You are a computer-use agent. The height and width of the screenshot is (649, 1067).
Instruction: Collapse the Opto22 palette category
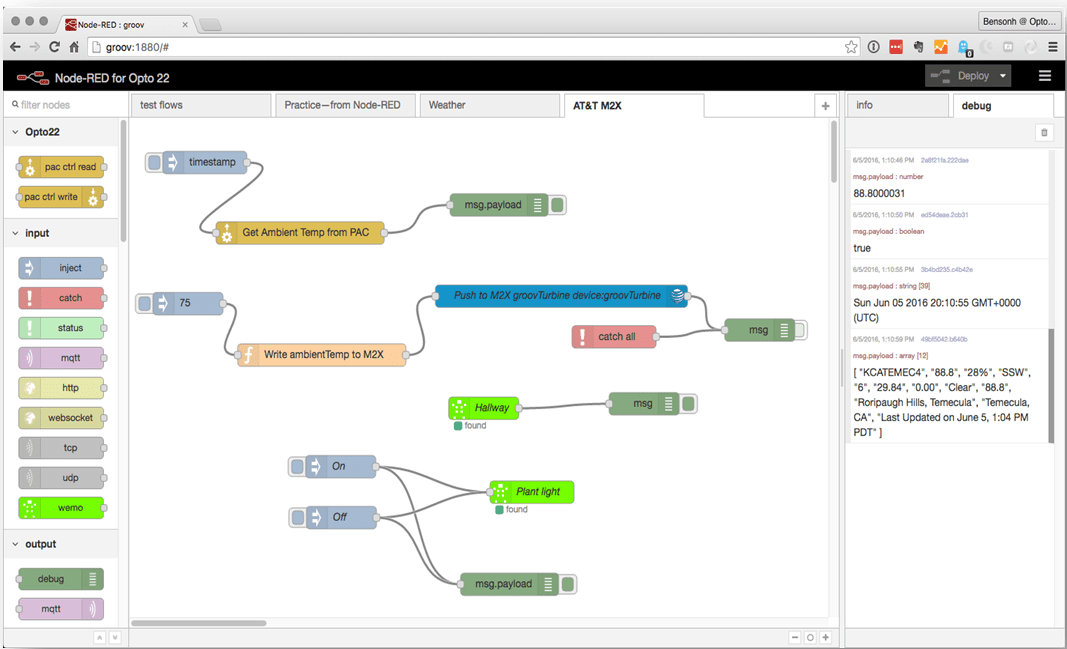(15, 132)
